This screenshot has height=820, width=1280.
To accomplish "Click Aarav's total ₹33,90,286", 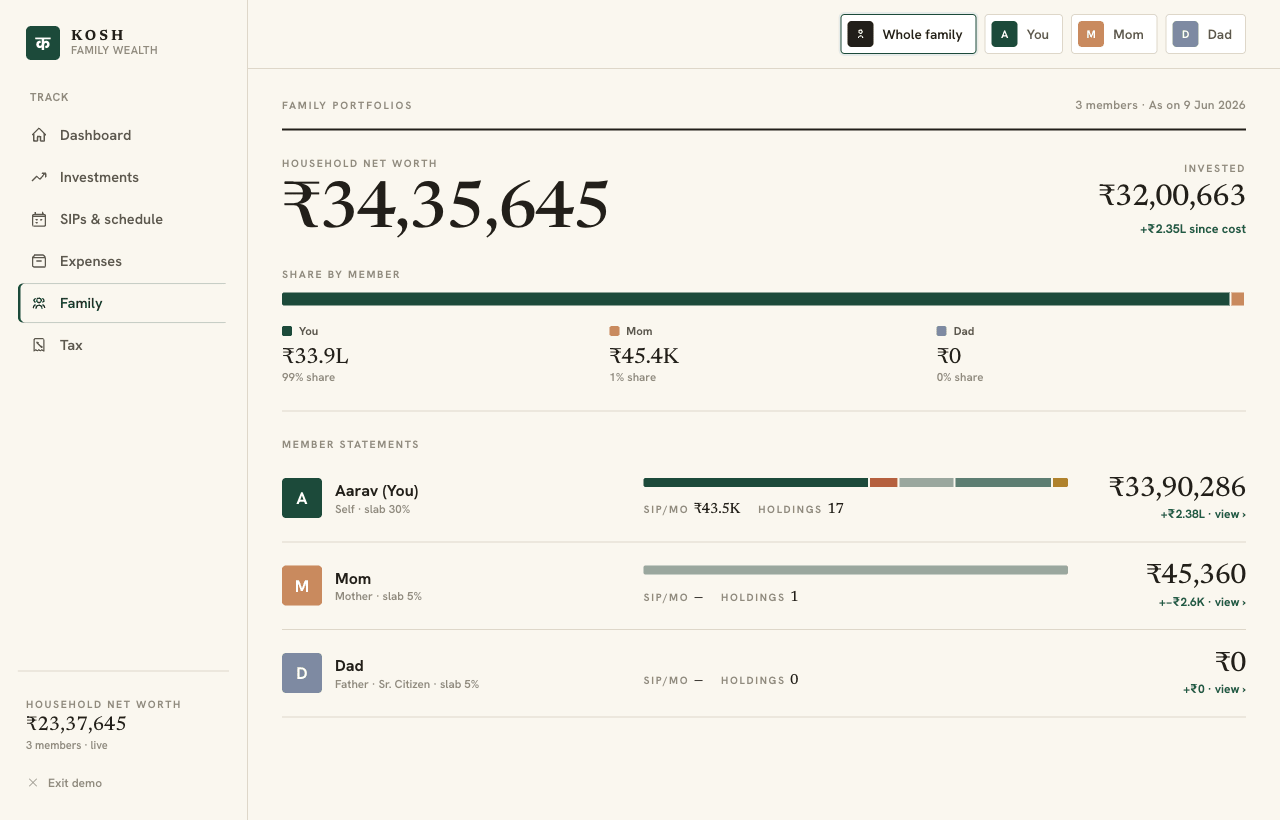I will 1177,487.
